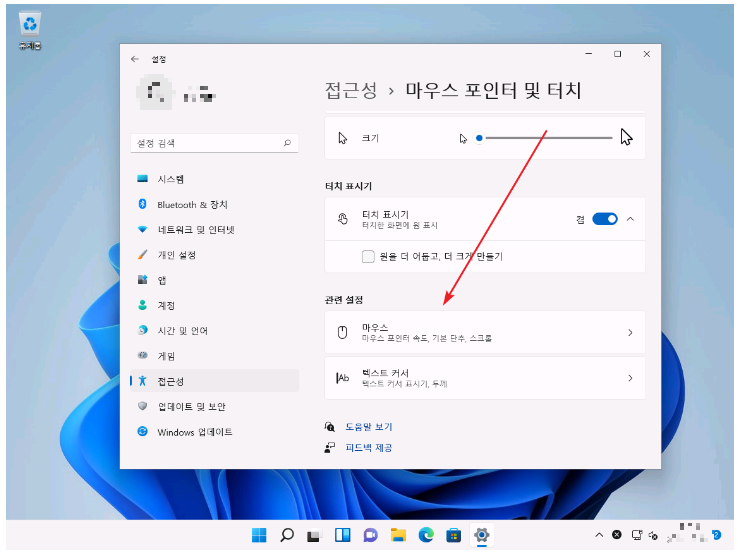Click the 시간 및 언어 globe icon
This screenshot has width=738, height=554.
point(143,330)
